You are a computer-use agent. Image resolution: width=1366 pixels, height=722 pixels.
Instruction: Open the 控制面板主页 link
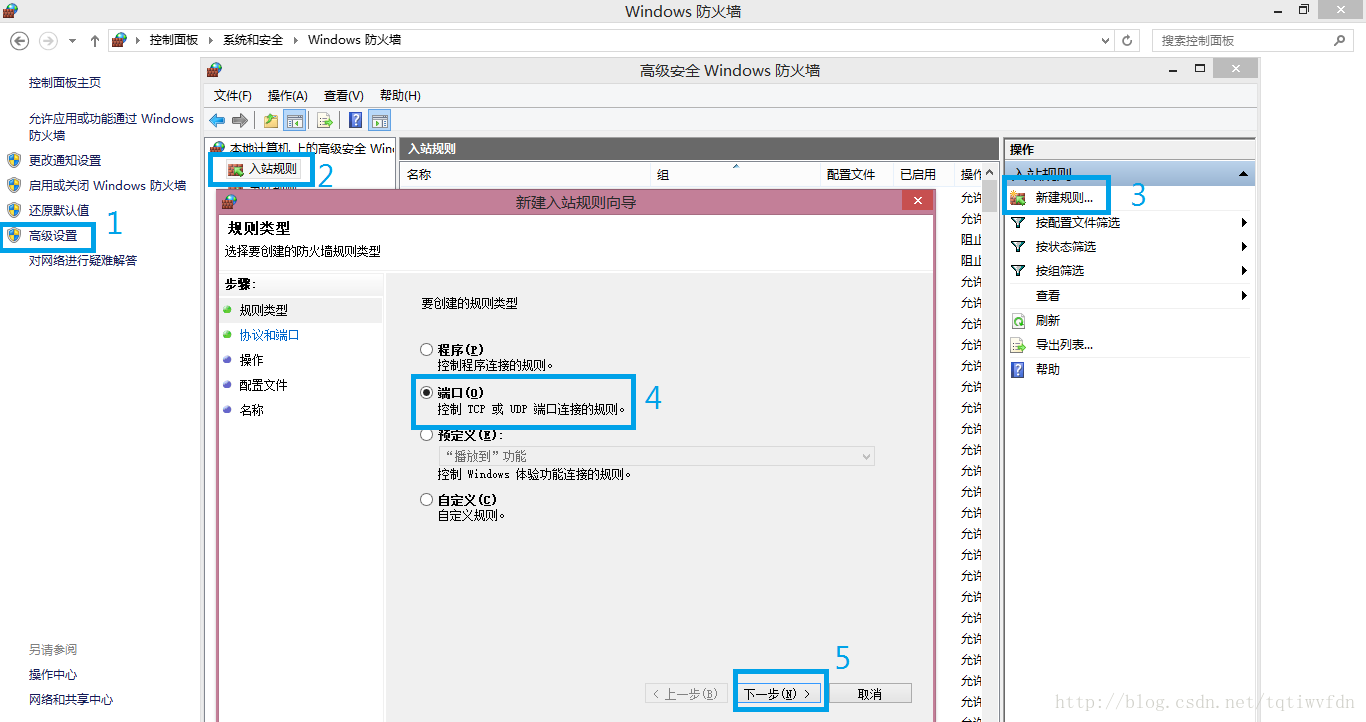pyautogui.click(x=65, y=83)
